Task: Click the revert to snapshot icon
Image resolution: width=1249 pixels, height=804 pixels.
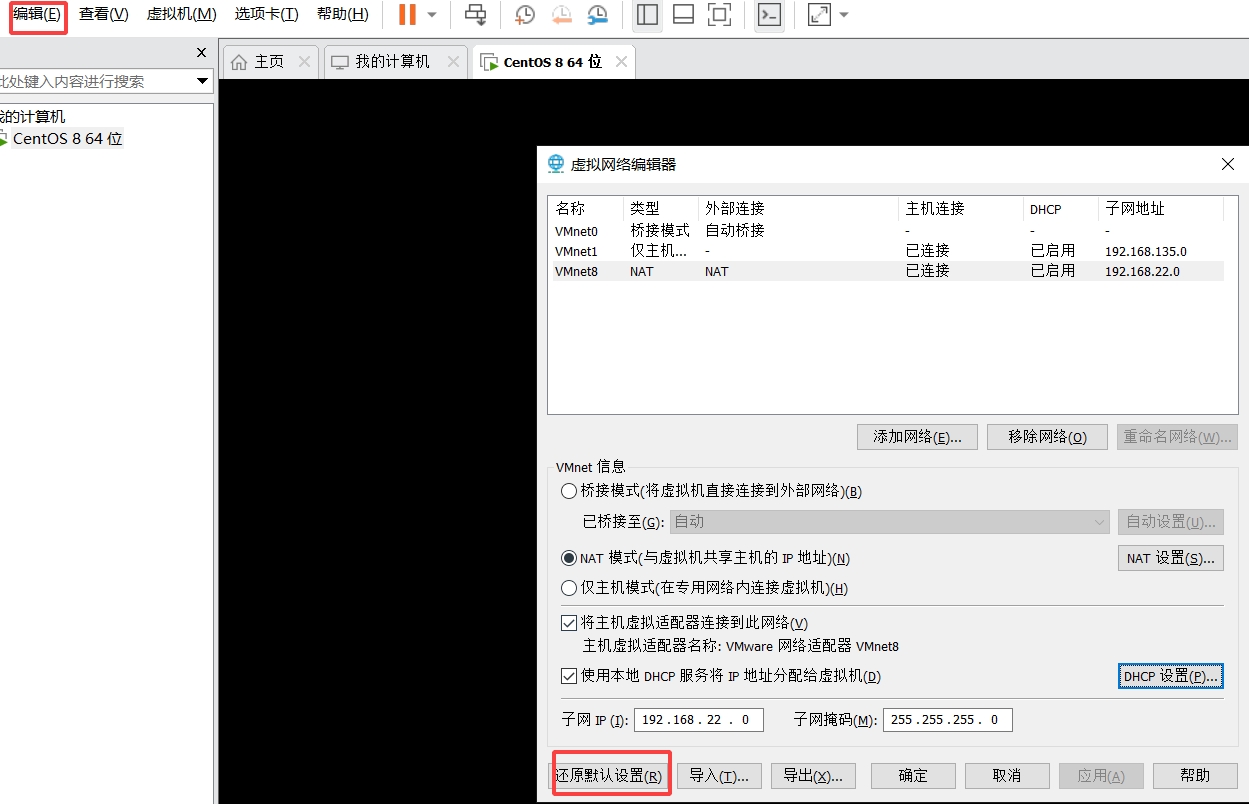Action: [x=561, y=15]
